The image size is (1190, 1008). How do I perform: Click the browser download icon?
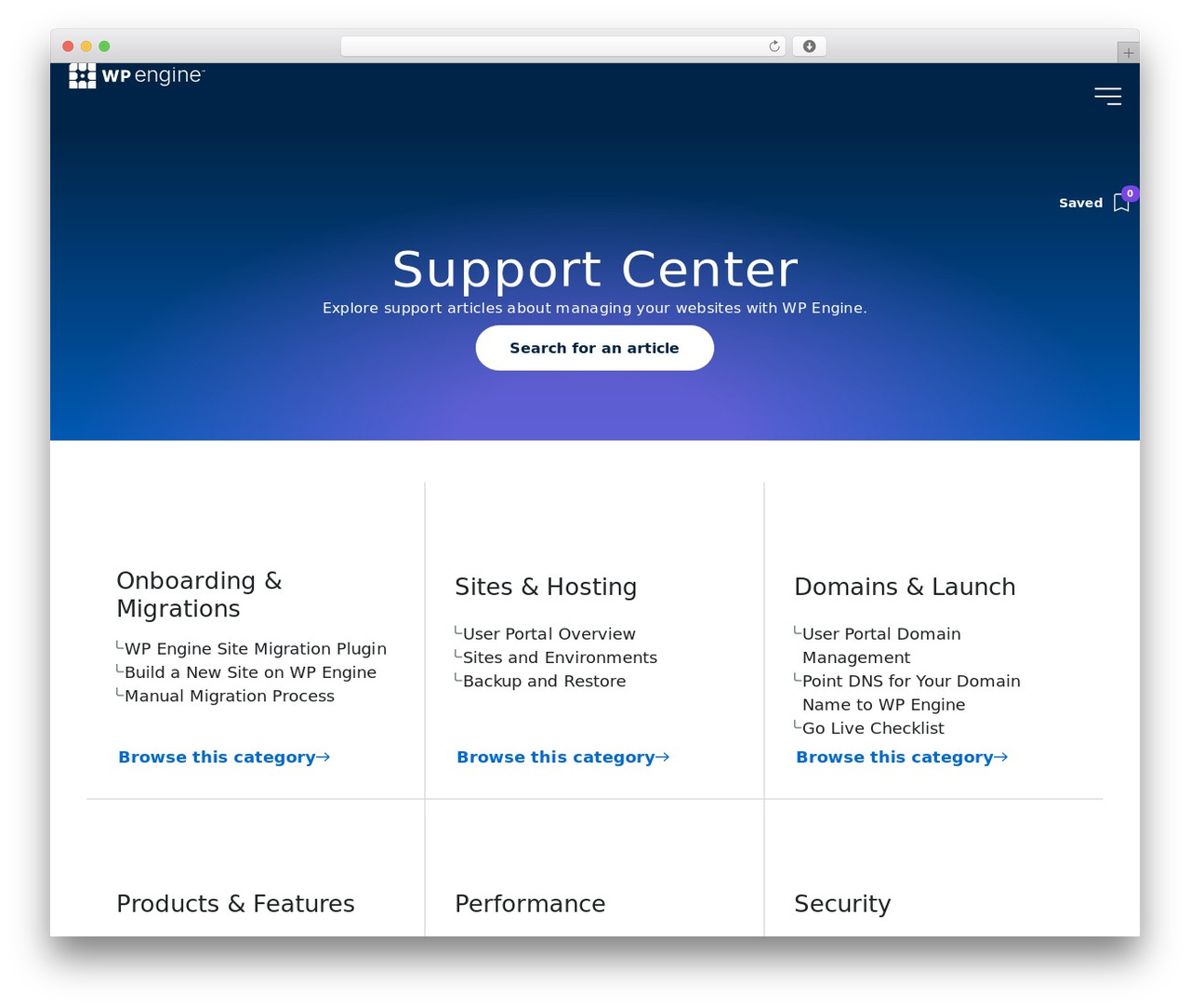coord(810,46)
